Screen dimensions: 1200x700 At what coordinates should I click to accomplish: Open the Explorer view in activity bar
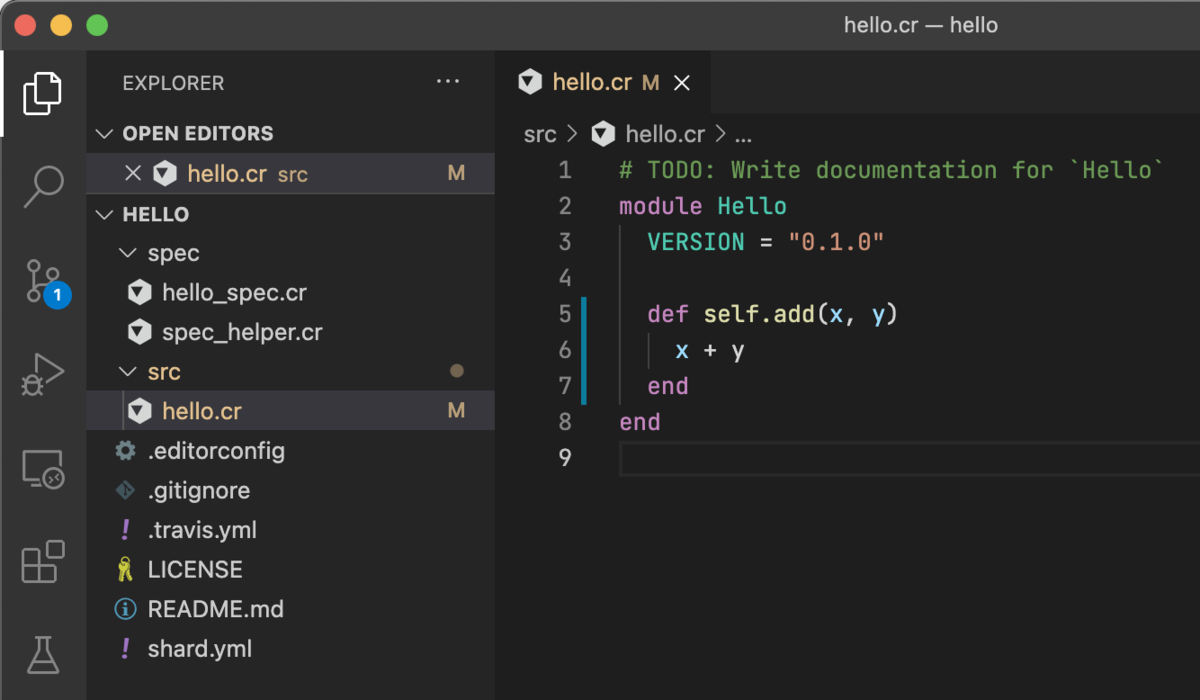[x=42, y=93]
